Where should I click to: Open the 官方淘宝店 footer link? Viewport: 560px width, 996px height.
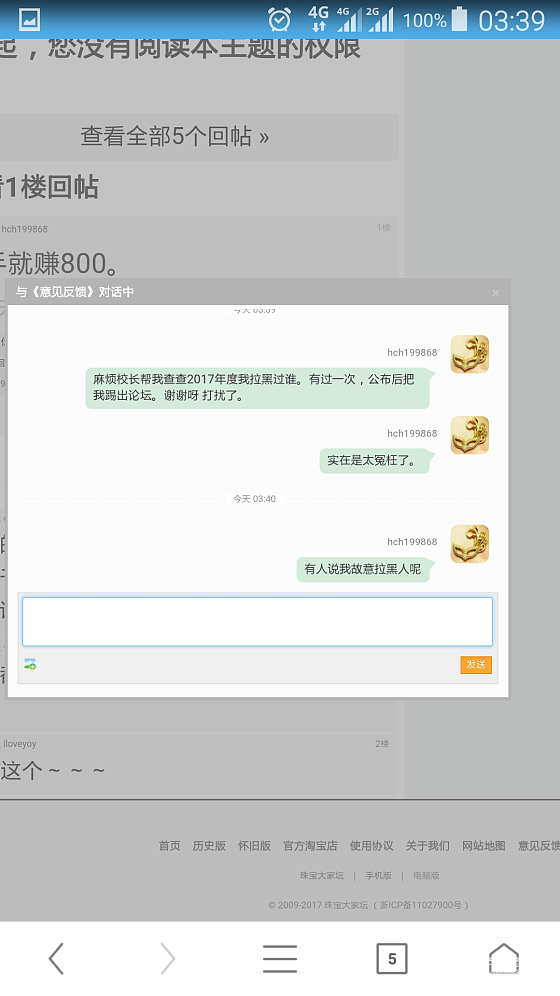tap(310, 845)
